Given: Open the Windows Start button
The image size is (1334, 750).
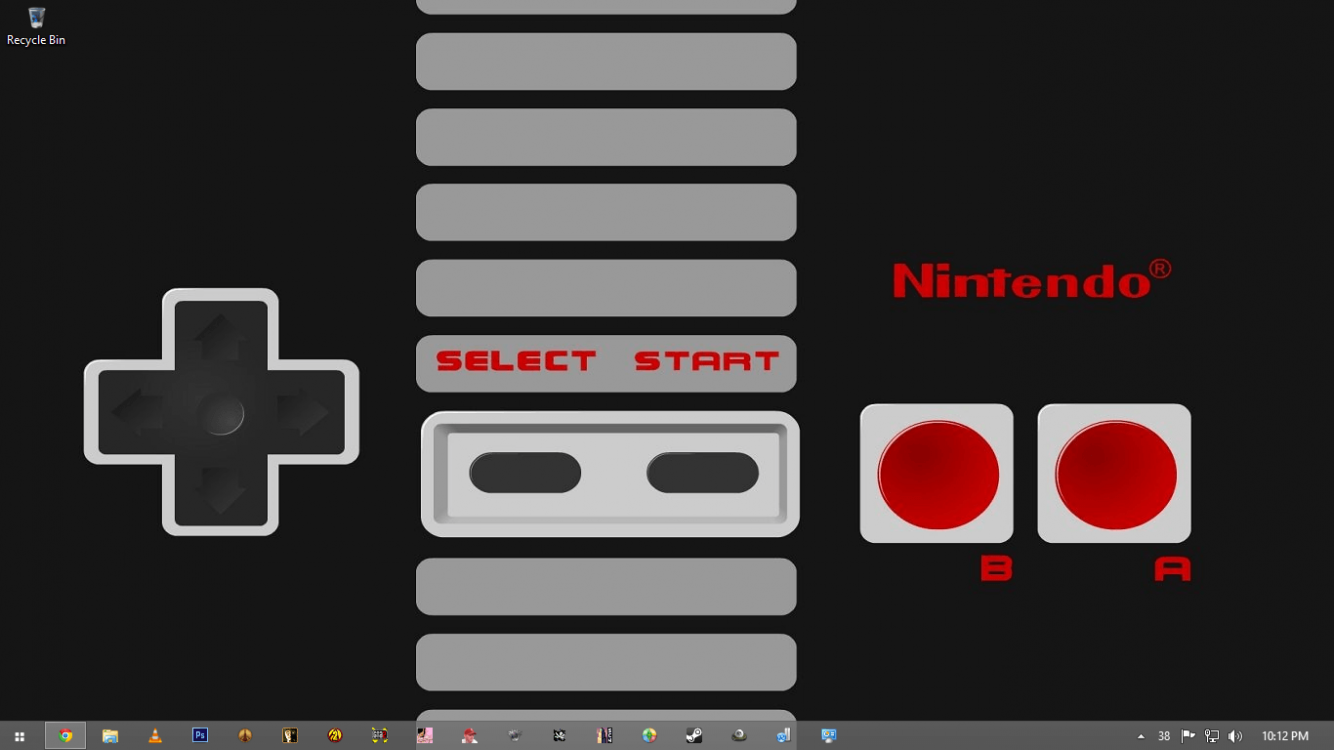Looking at the screenshot, I should 19,736.
